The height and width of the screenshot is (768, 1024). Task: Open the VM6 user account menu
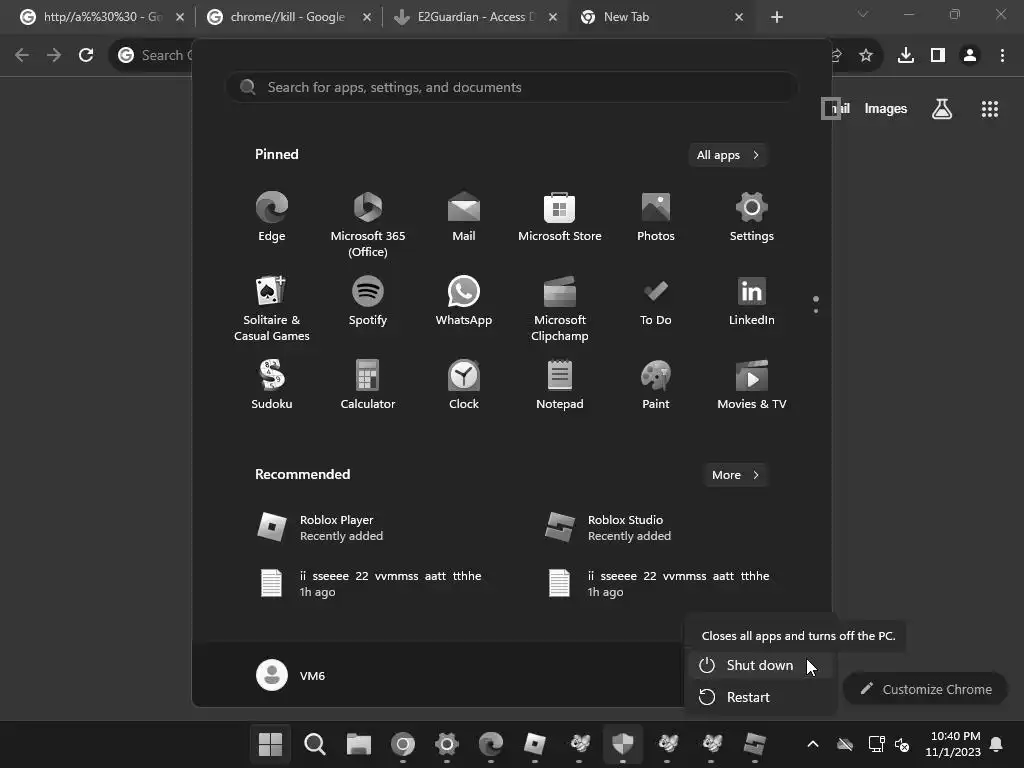click(x=291, y=675)
